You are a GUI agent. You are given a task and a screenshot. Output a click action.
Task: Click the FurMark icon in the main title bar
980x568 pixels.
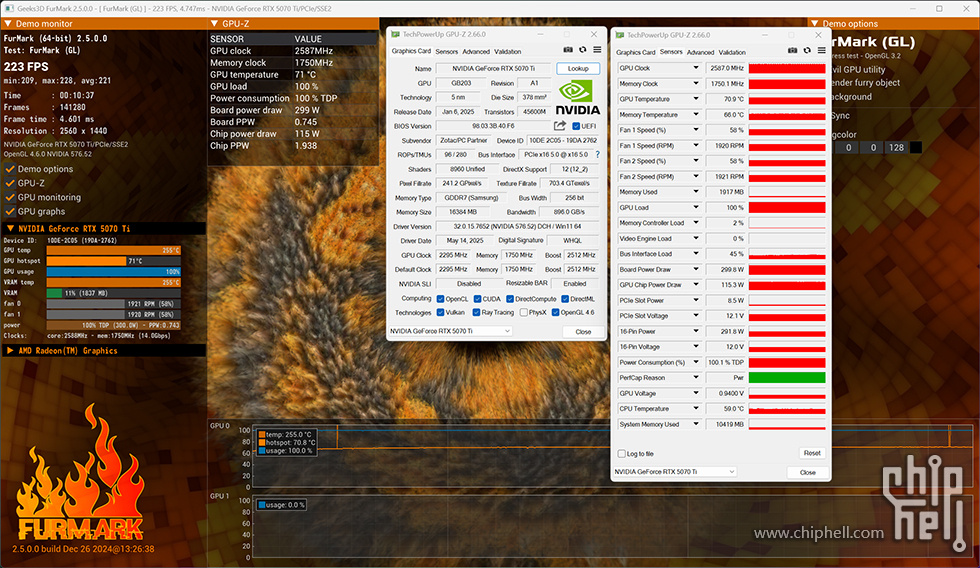tap(9, 9)
